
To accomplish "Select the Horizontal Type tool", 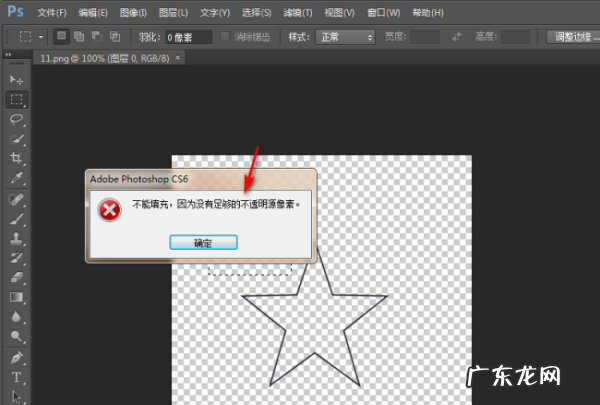I will coord(17,377).
